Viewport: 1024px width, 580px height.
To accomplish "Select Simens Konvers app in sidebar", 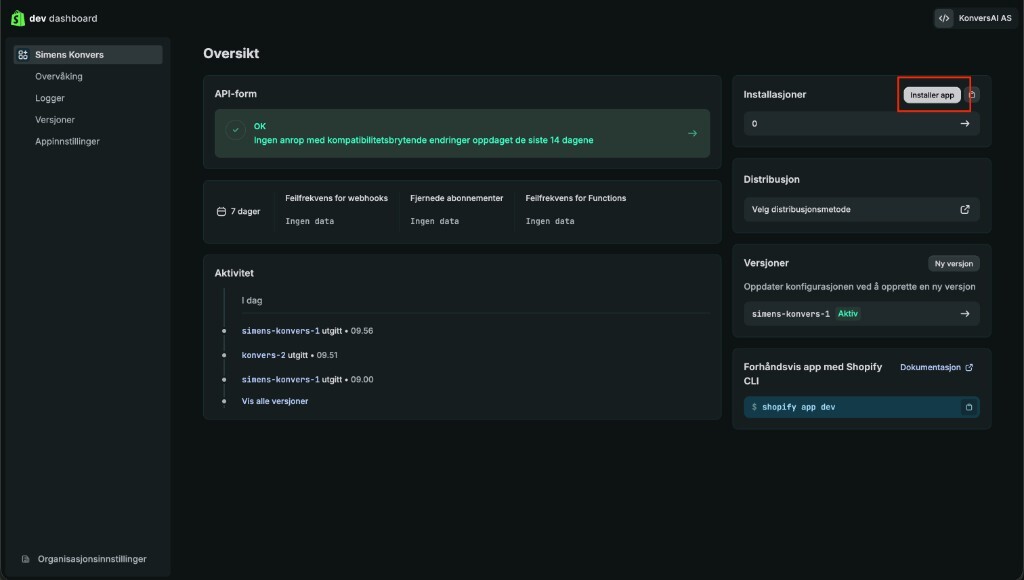I will coord(88,55).
